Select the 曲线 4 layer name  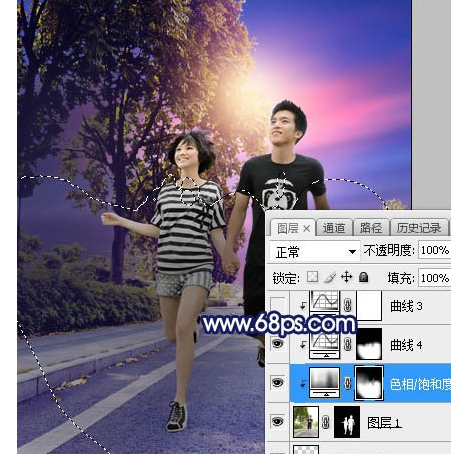point(406,345)
